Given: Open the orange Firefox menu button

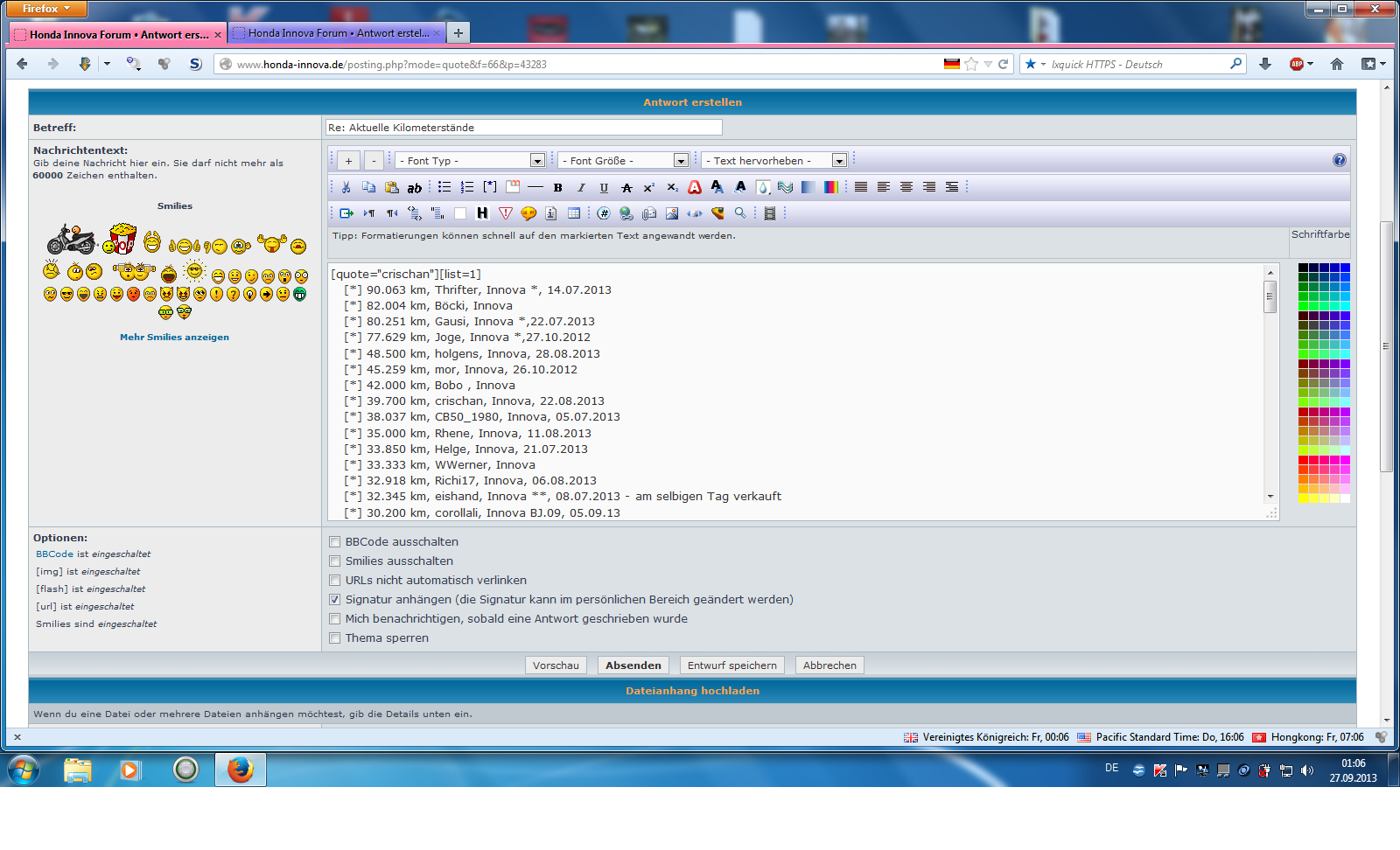Looking at the screenshot, I should [x=47, y=9].
